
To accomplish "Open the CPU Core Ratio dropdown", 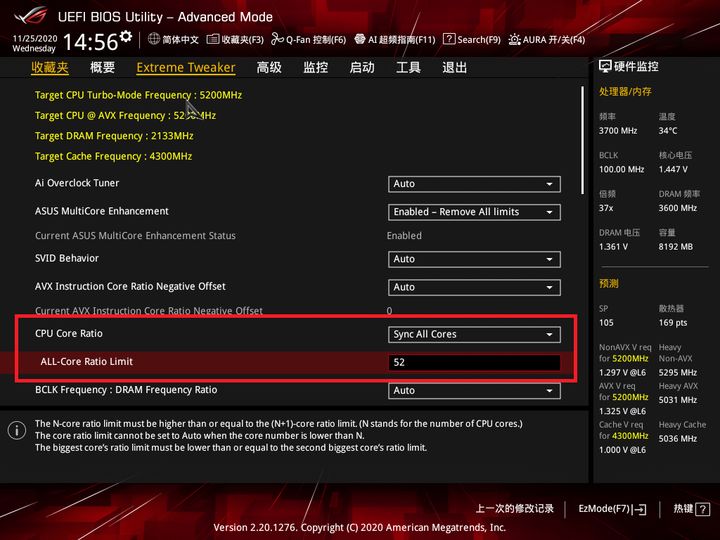I will coord(474,334).
